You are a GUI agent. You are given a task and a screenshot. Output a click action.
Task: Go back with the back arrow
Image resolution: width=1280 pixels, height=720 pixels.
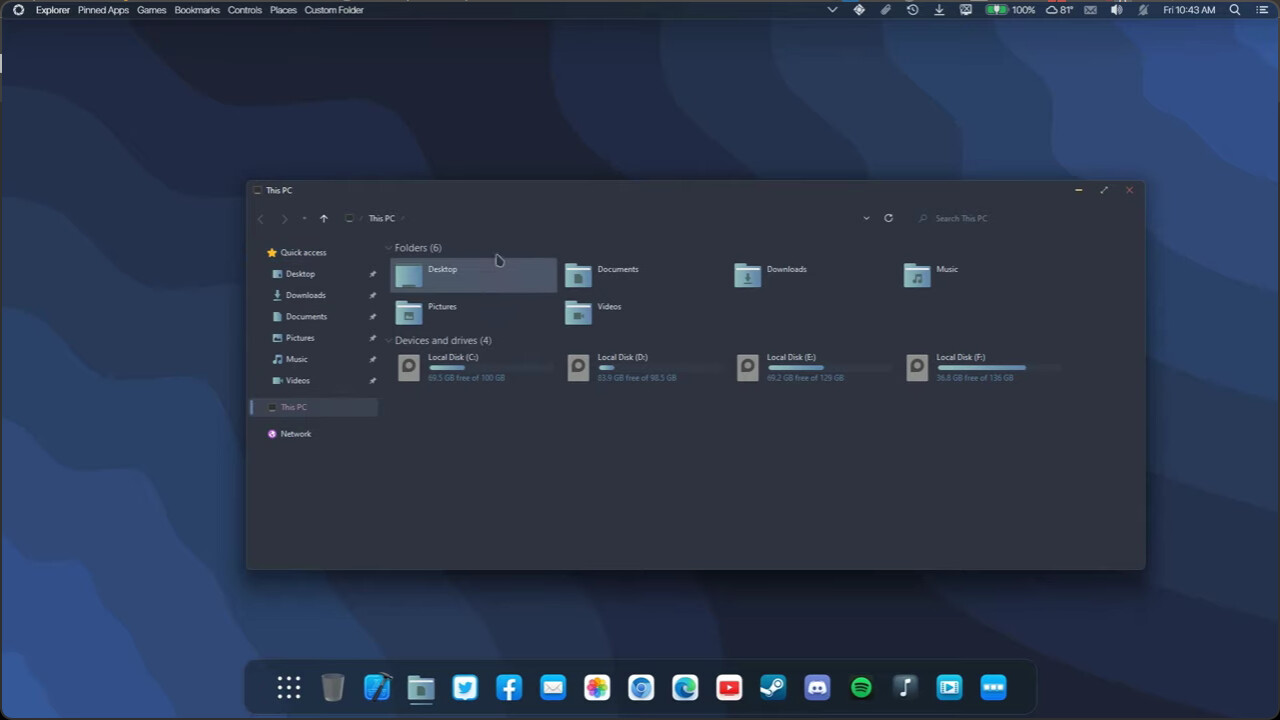(x=261, y=218)
